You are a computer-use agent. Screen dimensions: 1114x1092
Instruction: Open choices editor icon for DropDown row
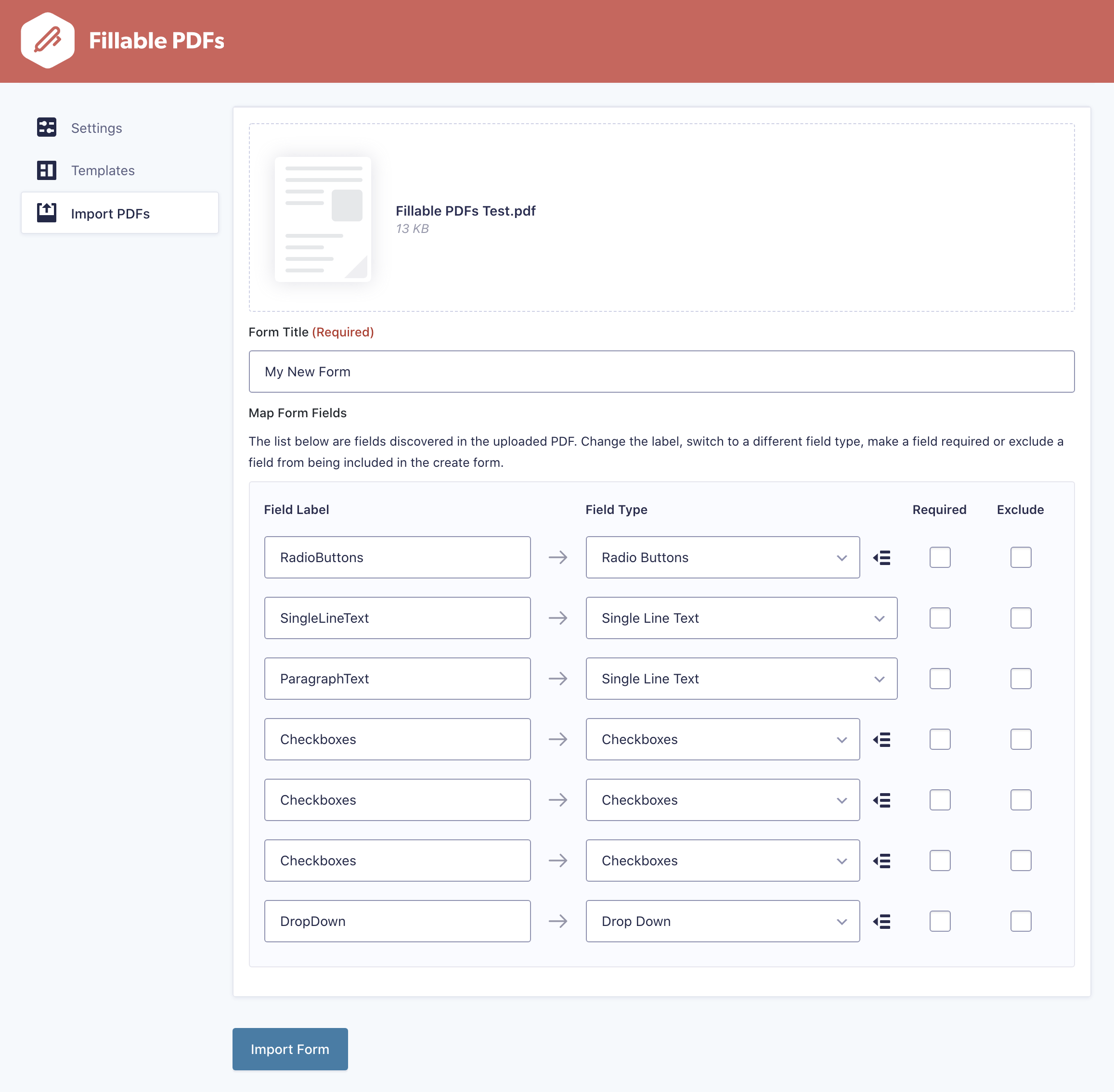[881, 921]
